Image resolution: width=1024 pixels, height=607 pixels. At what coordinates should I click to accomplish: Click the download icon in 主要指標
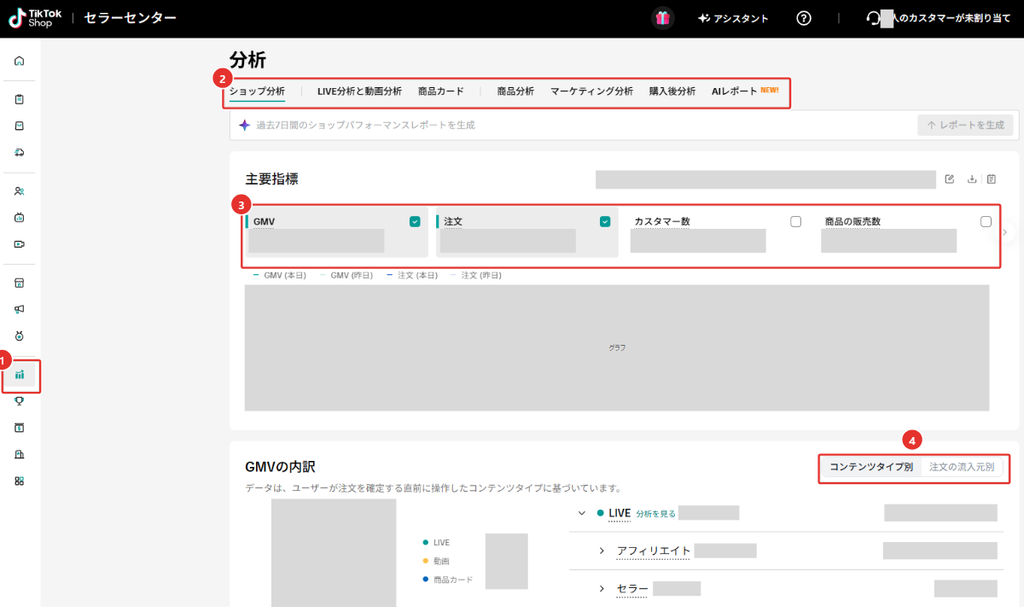[972, 179]
